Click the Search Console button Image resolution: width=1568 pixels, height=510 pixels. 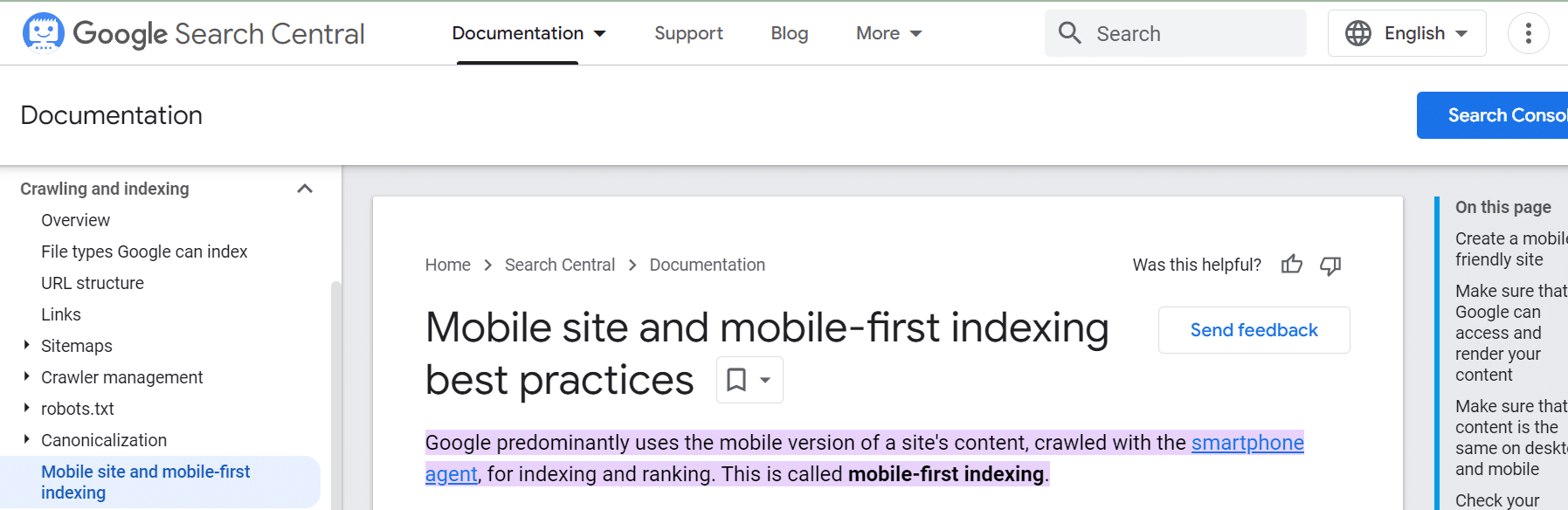pos(1492,115)
